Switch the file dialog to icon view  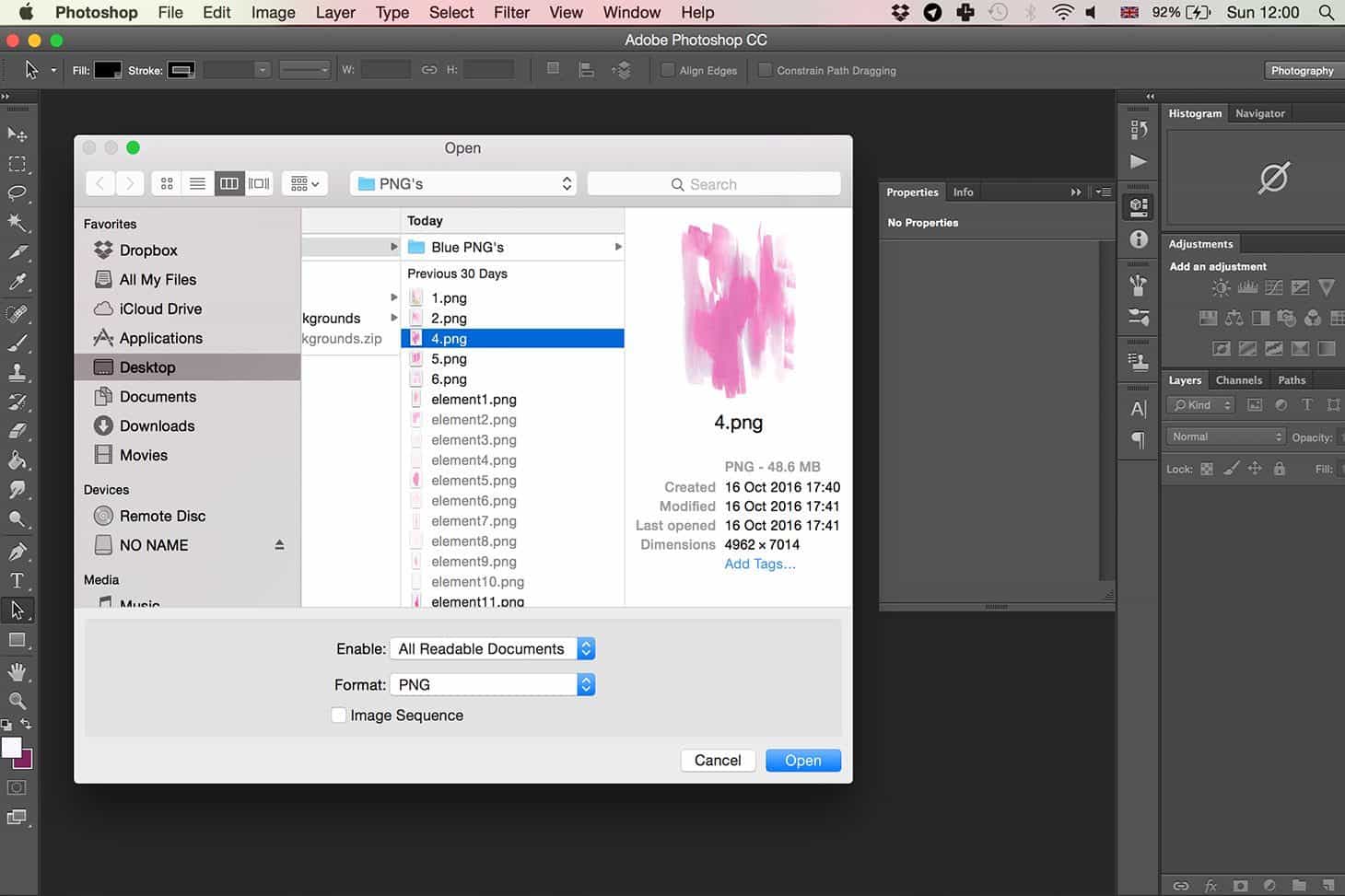coord(167,184)
